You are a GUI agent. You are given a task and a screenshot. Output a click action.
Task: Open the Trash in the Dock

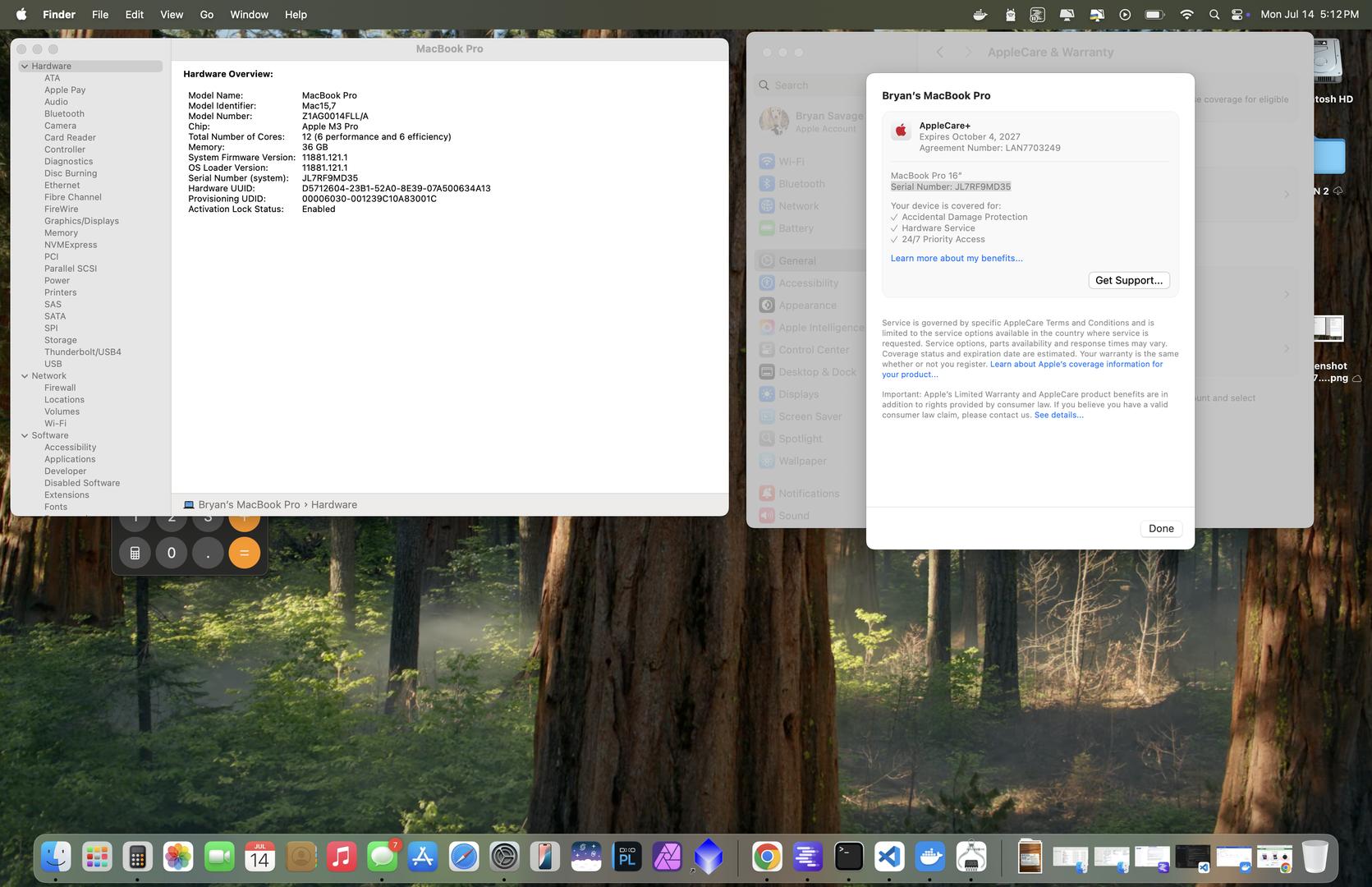coord(1315,857)
